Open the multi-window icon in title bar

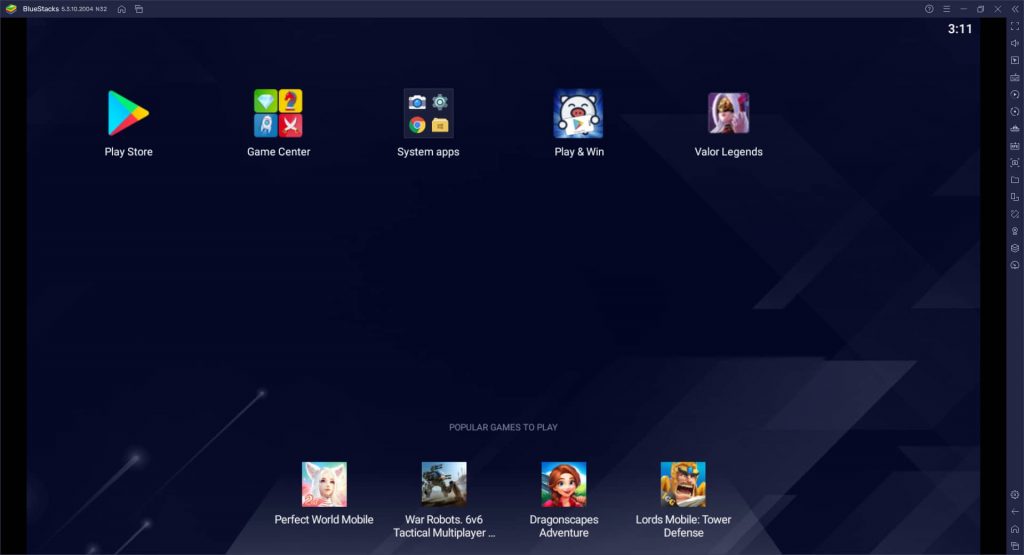tap(138, 9)
